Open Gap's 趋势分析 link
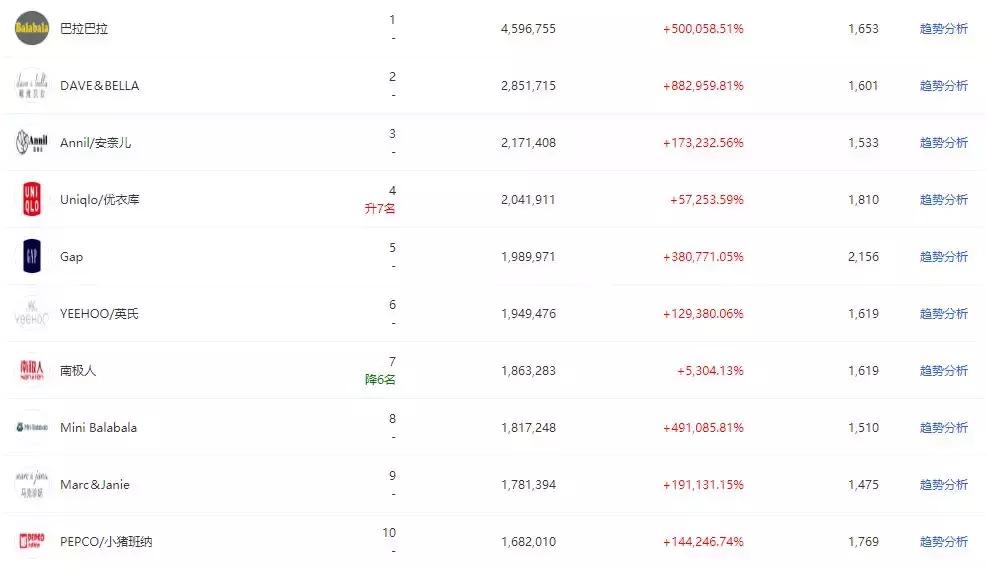 [943, 257]
